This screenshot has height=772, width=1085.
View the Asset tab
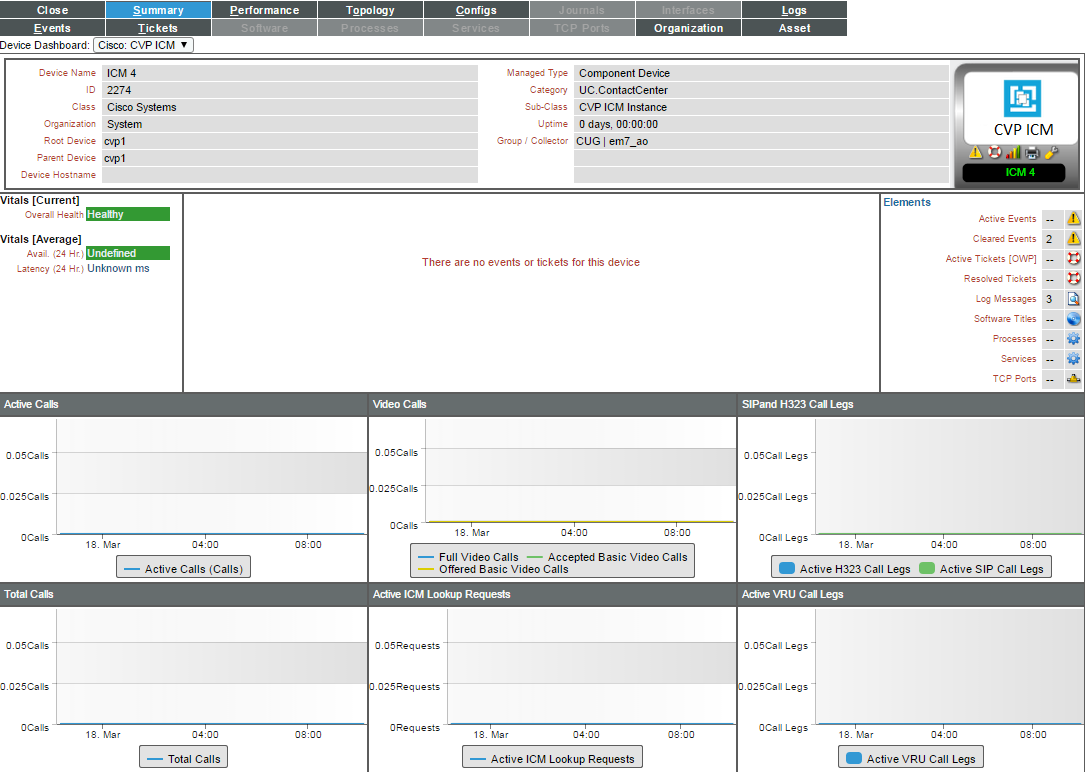(x=794, y=28)
